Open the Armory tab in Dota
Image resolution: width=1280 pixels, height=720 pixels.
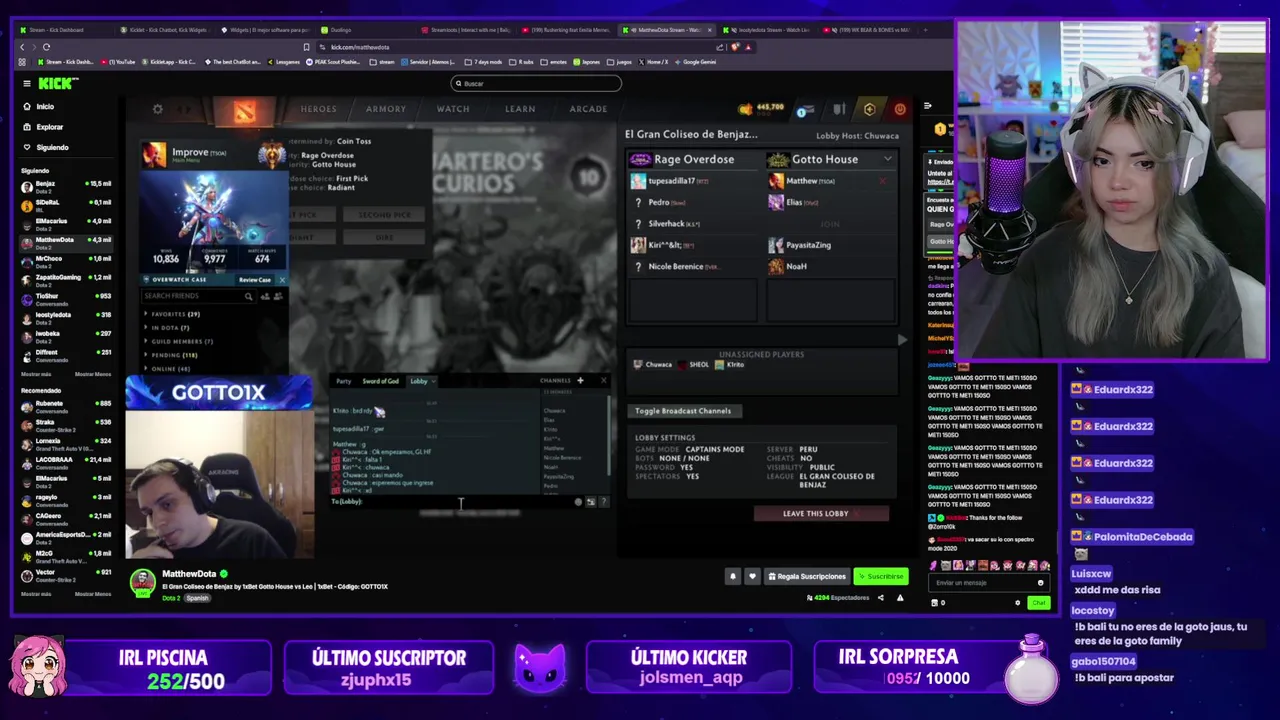tap(386, 109)
